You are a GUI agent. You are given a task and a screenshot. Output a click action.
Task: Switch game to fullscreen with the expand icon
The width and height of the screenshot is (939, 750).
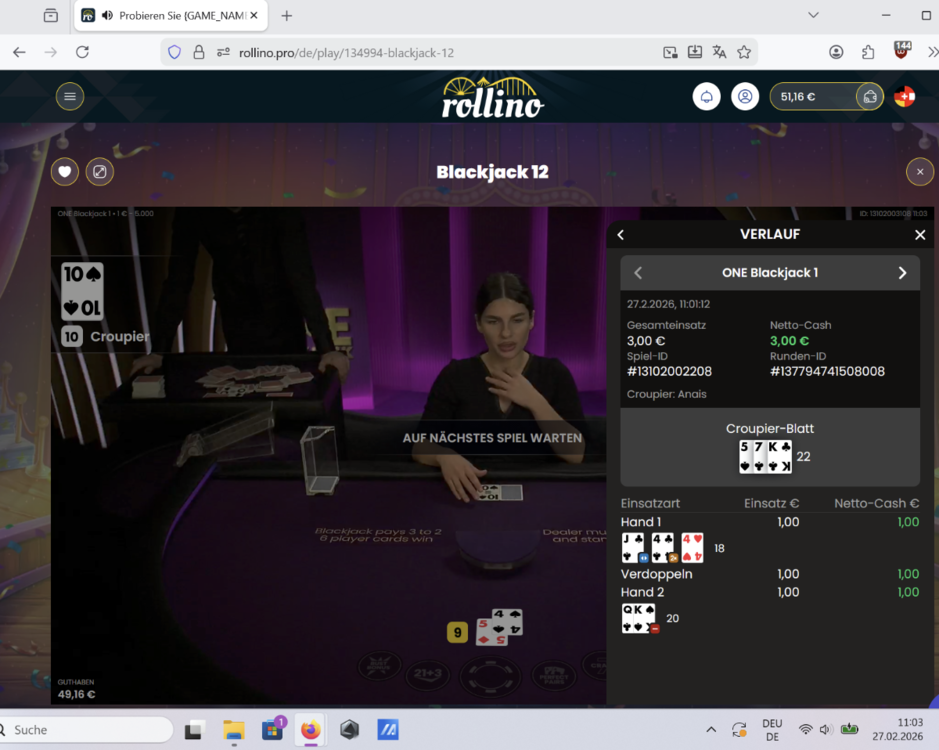[100, 172]
